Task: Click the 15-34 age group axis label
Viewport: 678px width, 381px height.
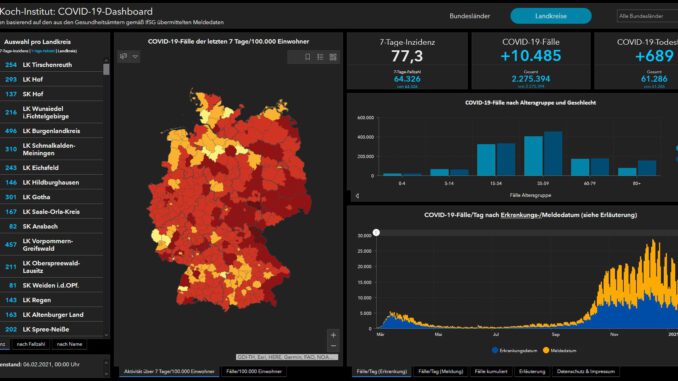Action: coord(496,183)
